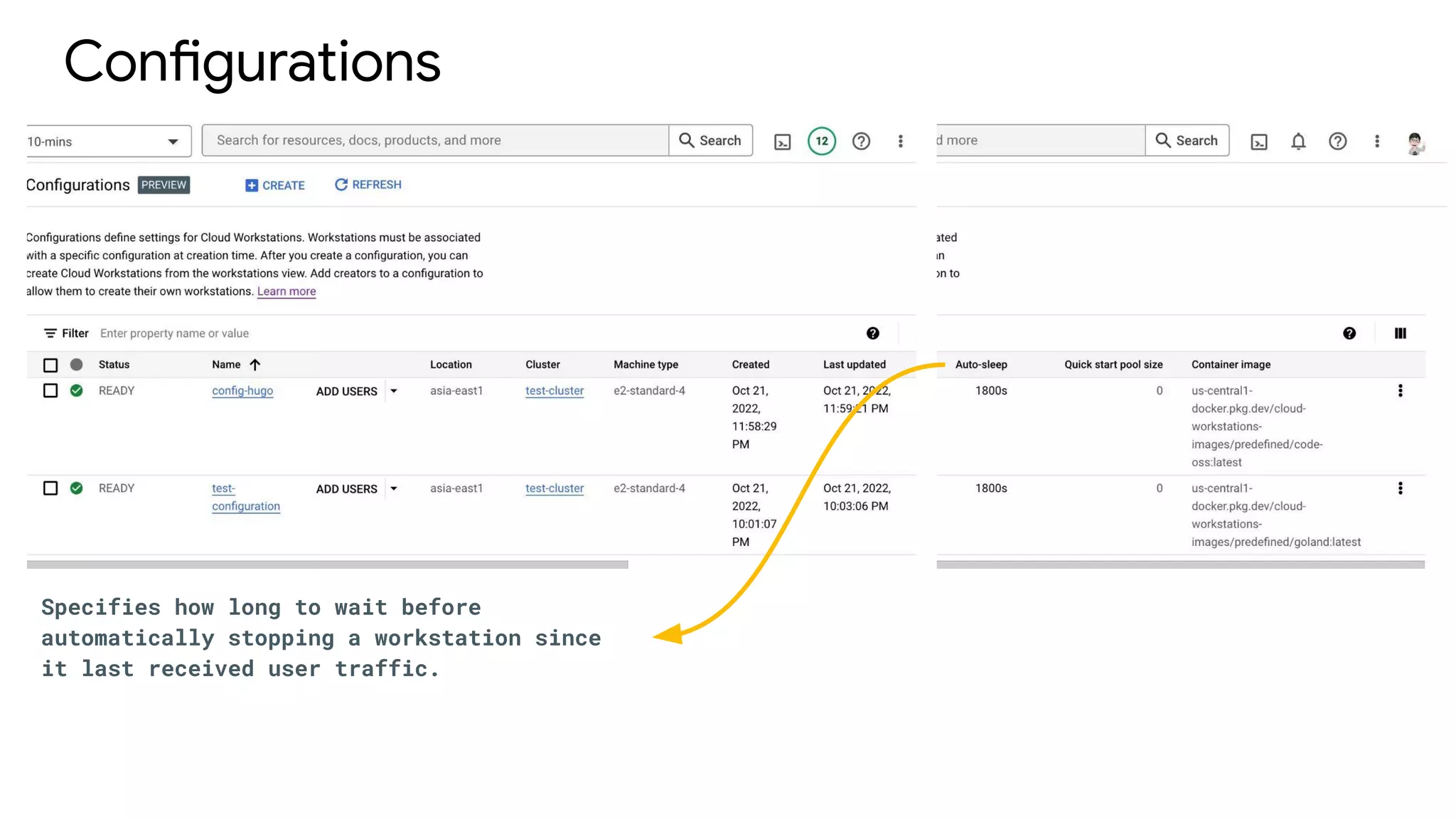Click the Filter list icon

click(50, 333)
